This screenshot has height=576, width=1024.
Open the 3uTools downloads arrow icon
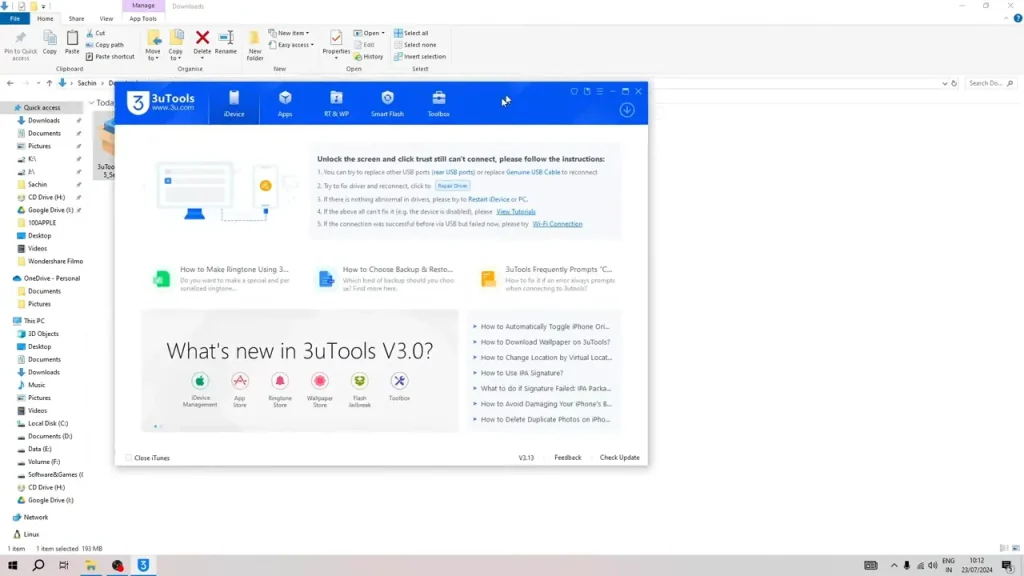click(x=627, y=110)
